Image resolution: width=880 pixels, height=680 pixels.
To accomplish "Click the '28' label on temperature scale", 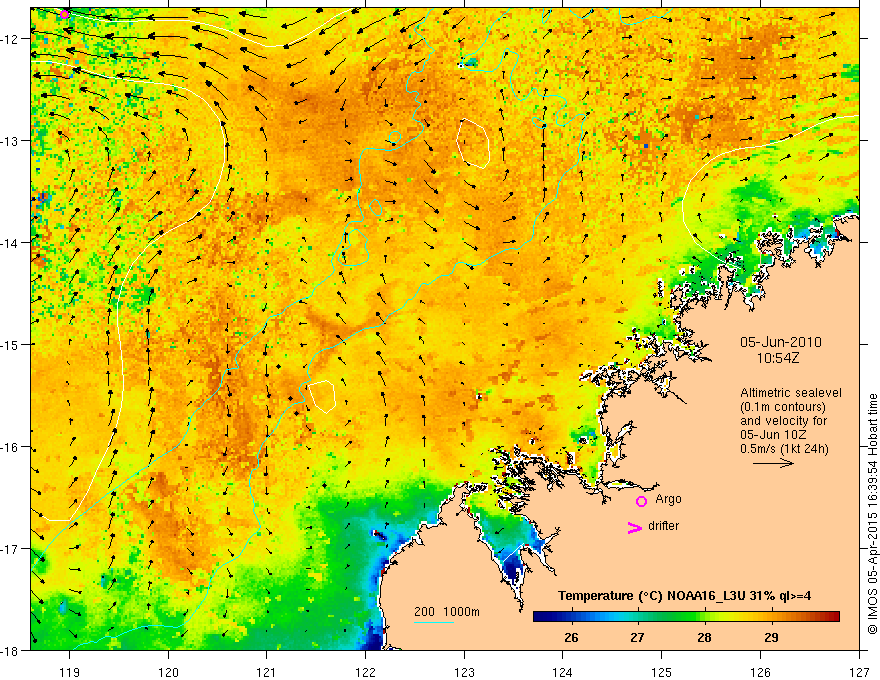I will pyautogui.click(x=704, y=637).
